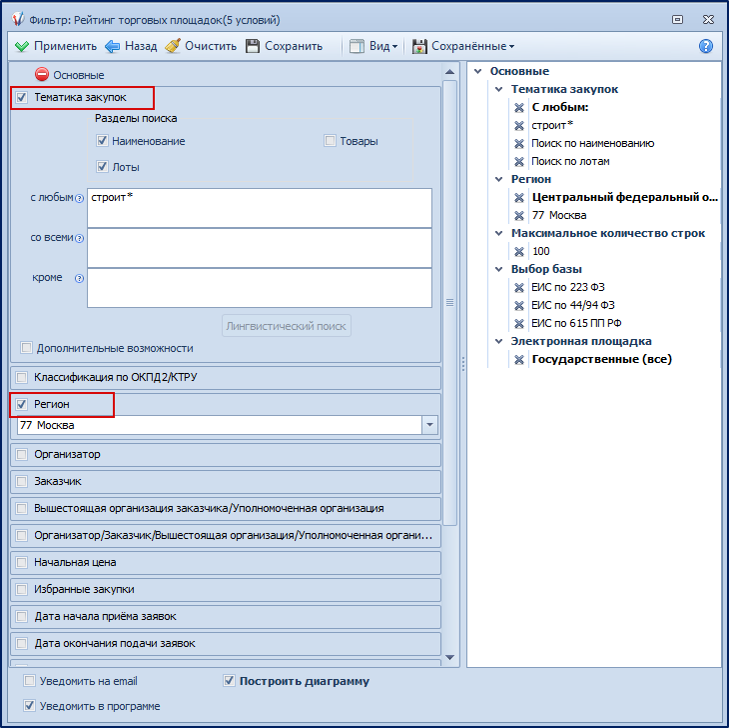The width and height of the screenshot is (729, 728).
Task: Click the splitter handle between panels
Action: click(463, 364)
